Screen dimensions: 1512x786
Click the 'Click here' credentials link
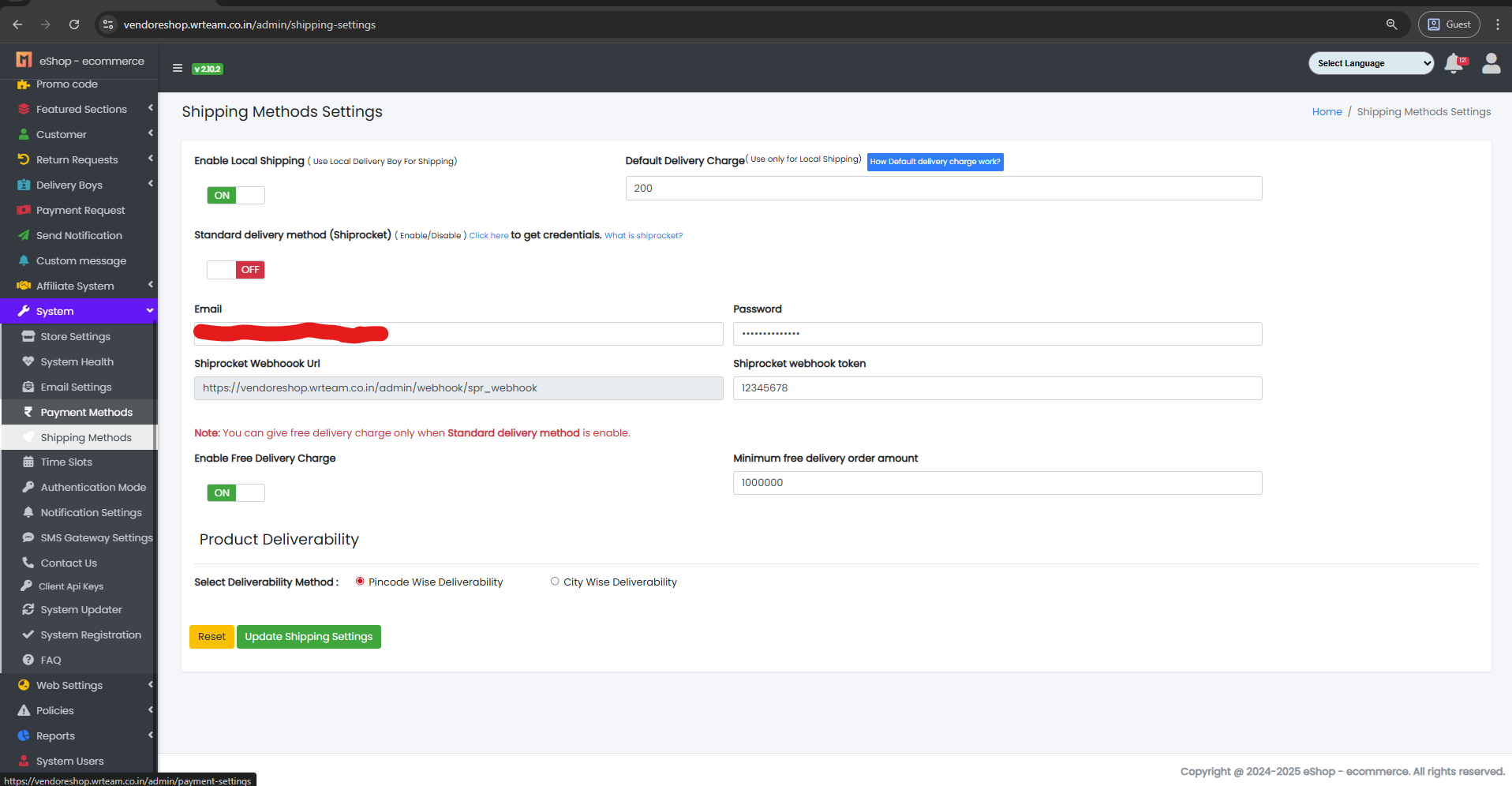[x=488, y=235]
